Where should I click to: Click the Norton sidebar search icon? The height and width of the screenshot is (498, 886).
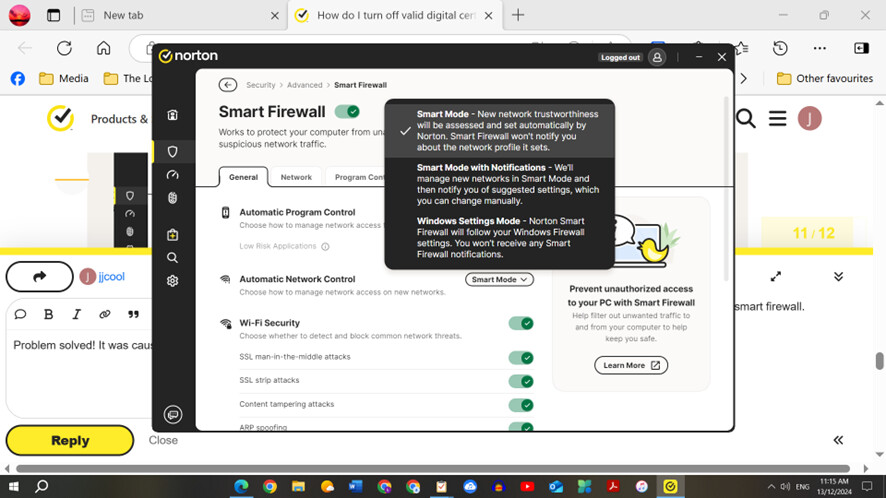coord(173,258)
